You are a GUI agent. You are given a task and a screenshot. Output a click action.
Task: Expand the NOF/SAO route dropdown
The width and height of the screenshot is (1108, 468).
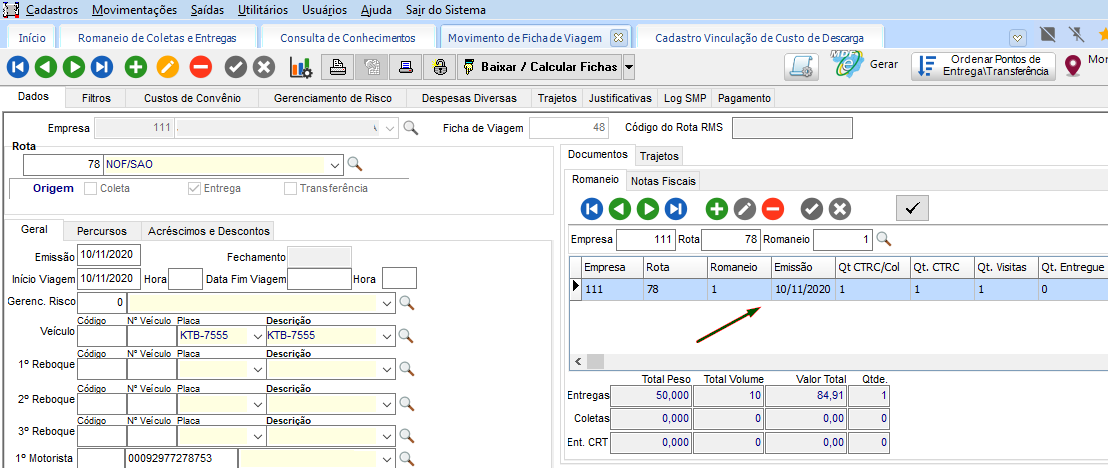[x=333, y=164]
